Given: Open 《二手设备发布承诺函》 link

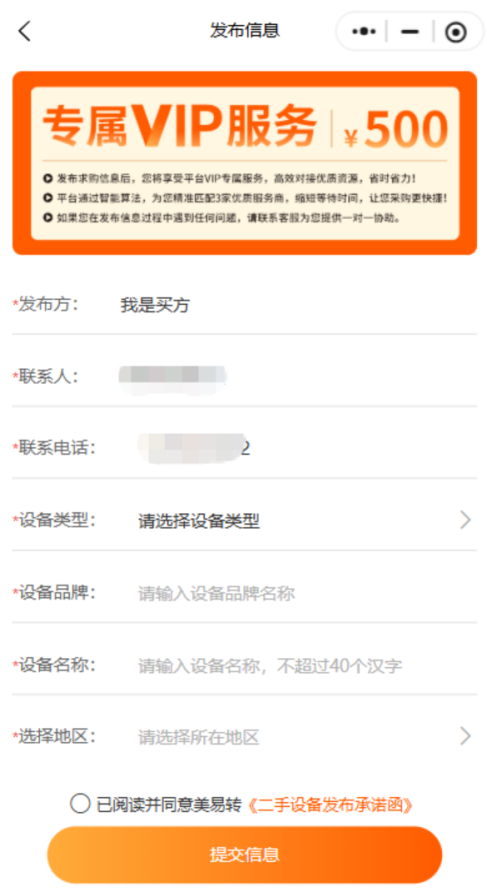Looking at the screenshot, I should [330, 805].
